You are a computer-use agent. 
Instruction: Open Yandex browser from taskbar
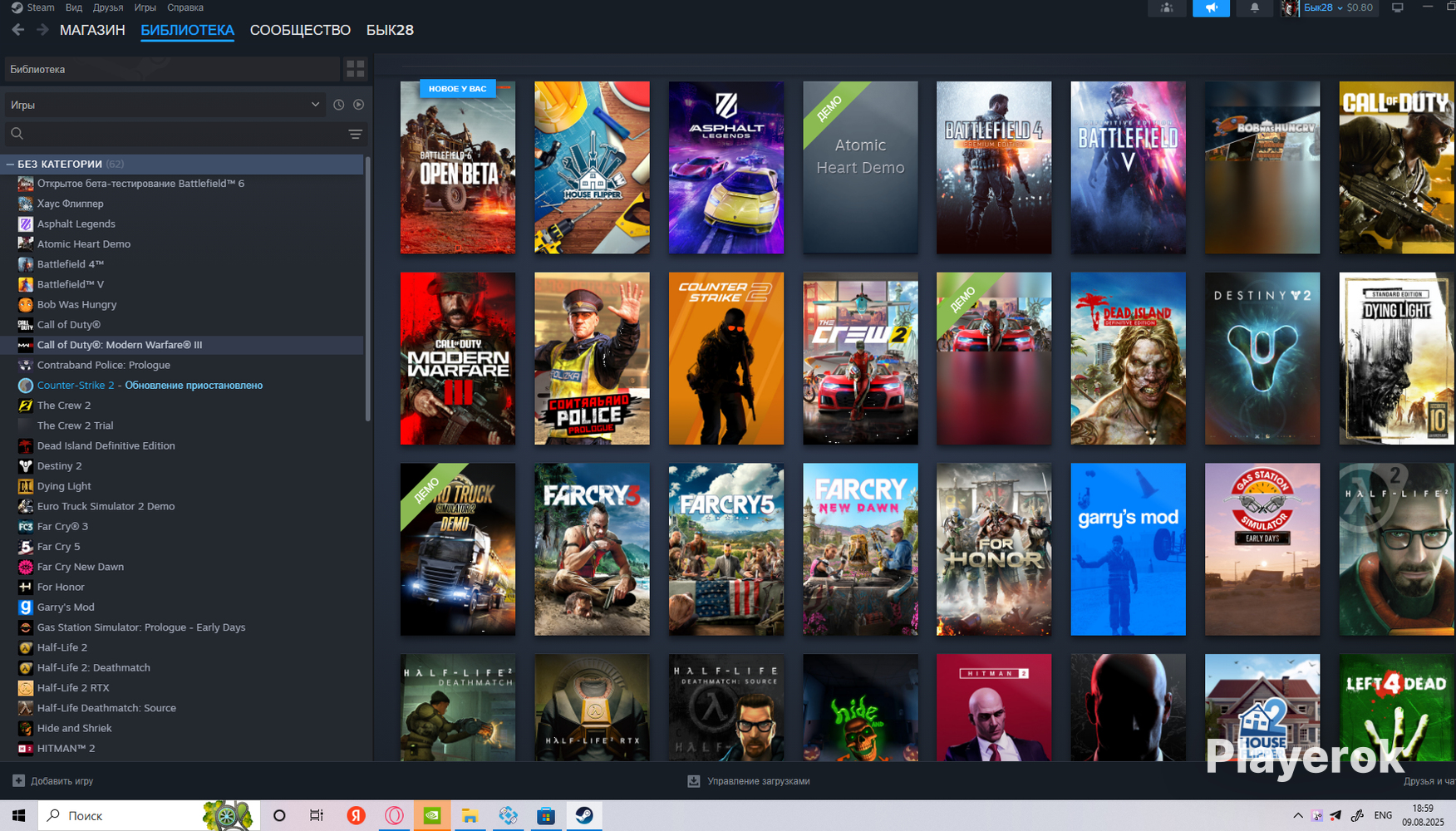[356, 816]
